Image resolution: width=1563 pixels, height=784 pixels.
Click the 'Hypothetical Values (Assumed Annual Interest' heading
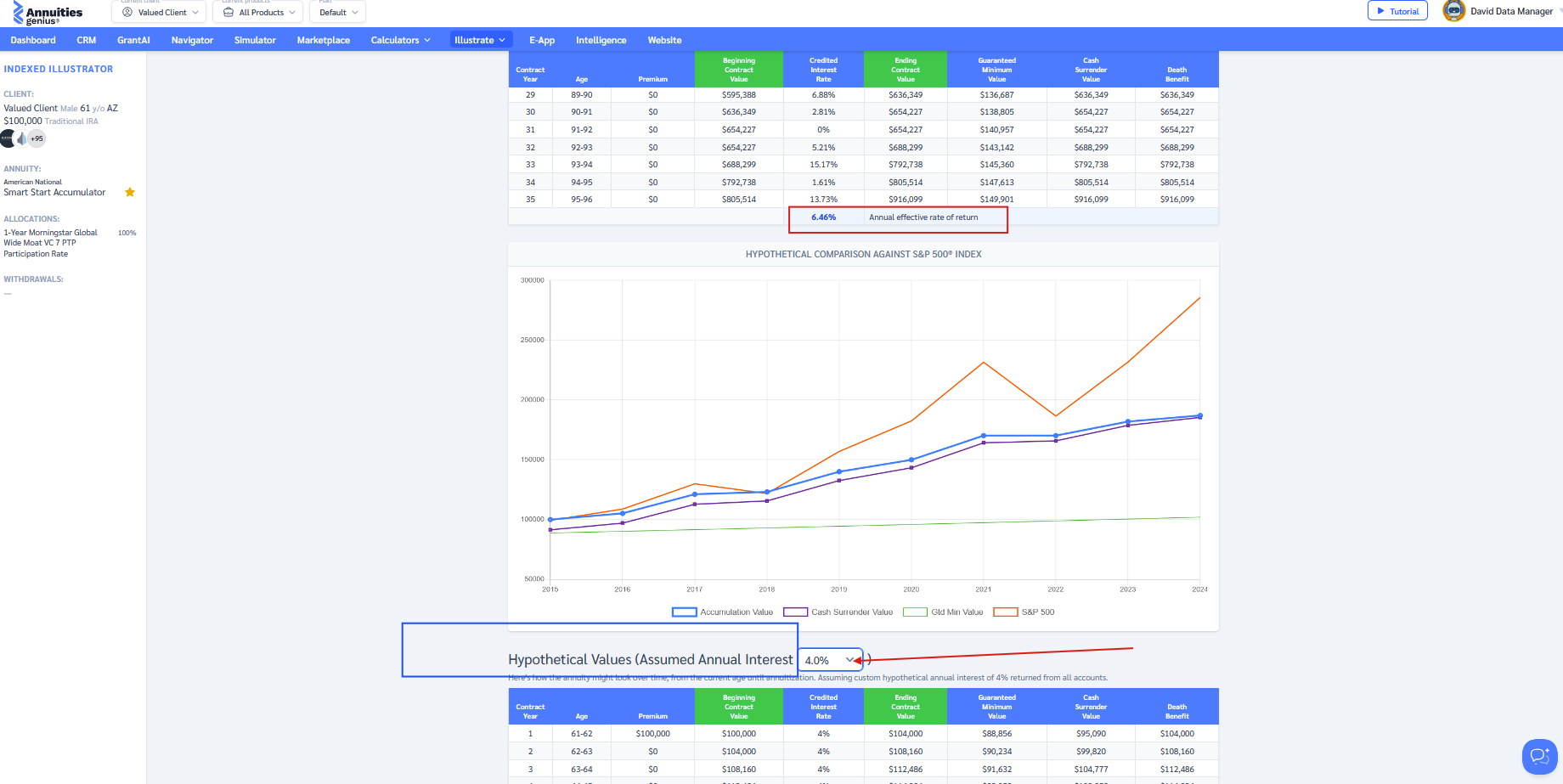651,660
